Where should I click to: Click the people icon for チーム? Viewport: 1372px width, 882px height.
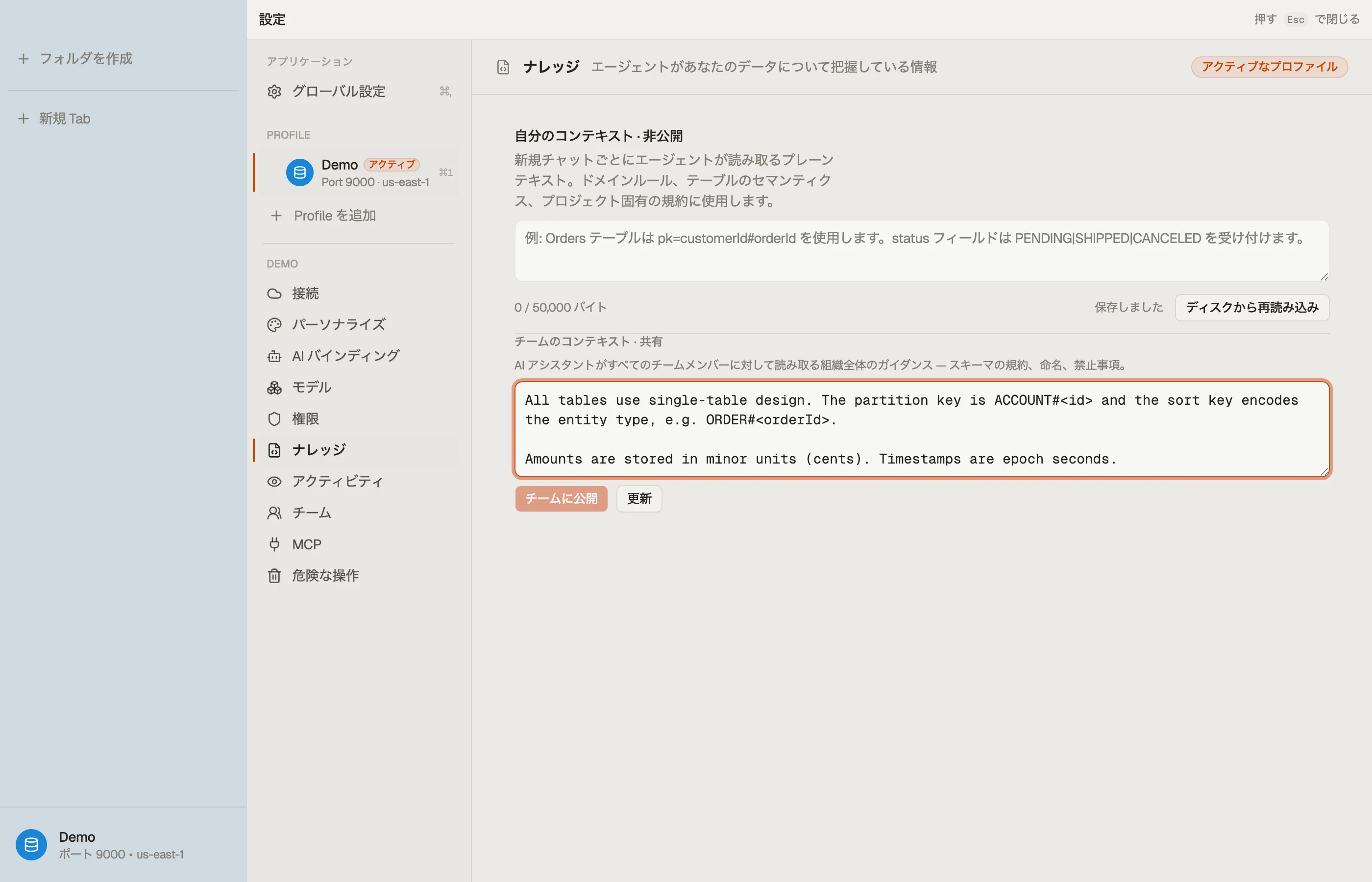pyautogui.click(x=274, y=513)
